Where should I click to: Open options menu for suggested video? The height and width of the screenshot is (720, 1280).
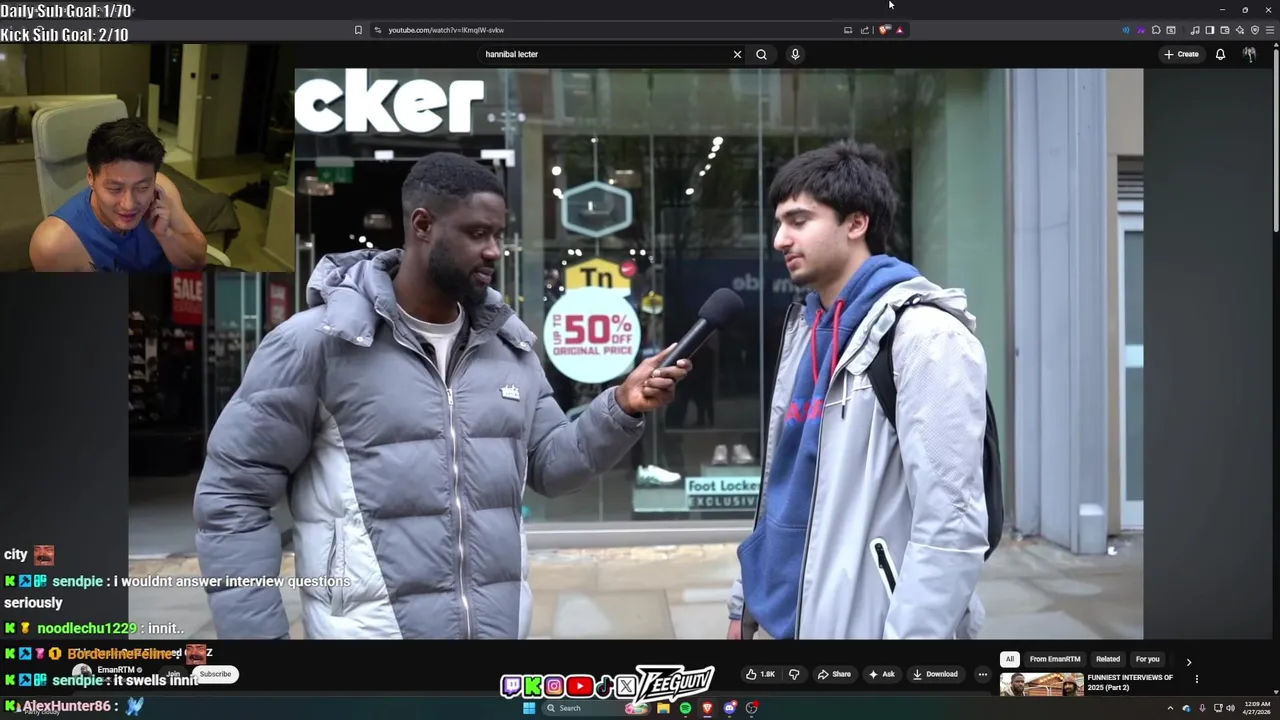point(1196,679)
